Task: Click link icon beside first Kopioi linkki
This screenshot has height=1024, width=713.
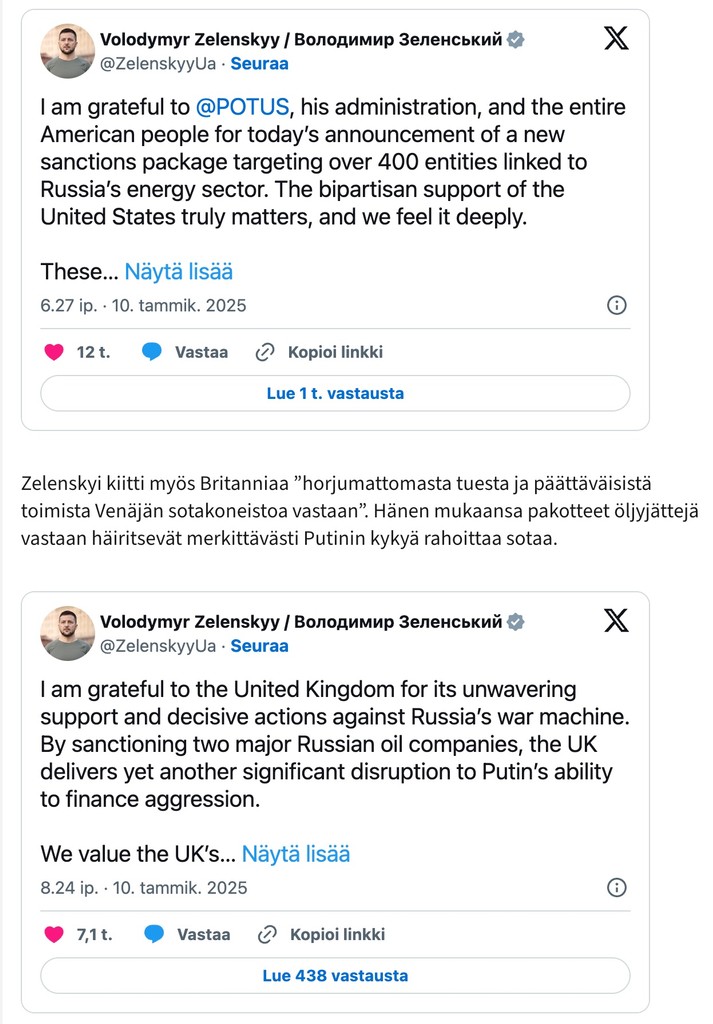Action: [x=264, y=352]
